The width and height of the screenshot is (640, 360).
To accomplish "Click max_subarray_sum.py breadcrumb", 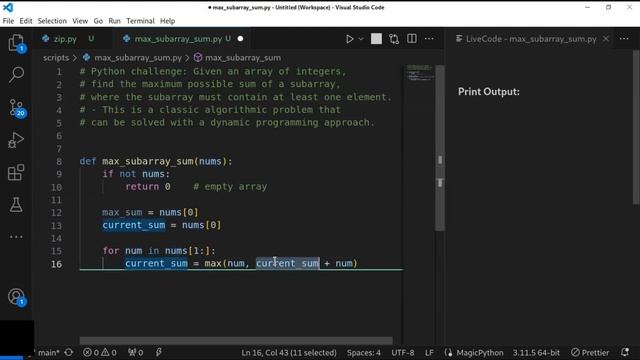I will coord(138,58).
